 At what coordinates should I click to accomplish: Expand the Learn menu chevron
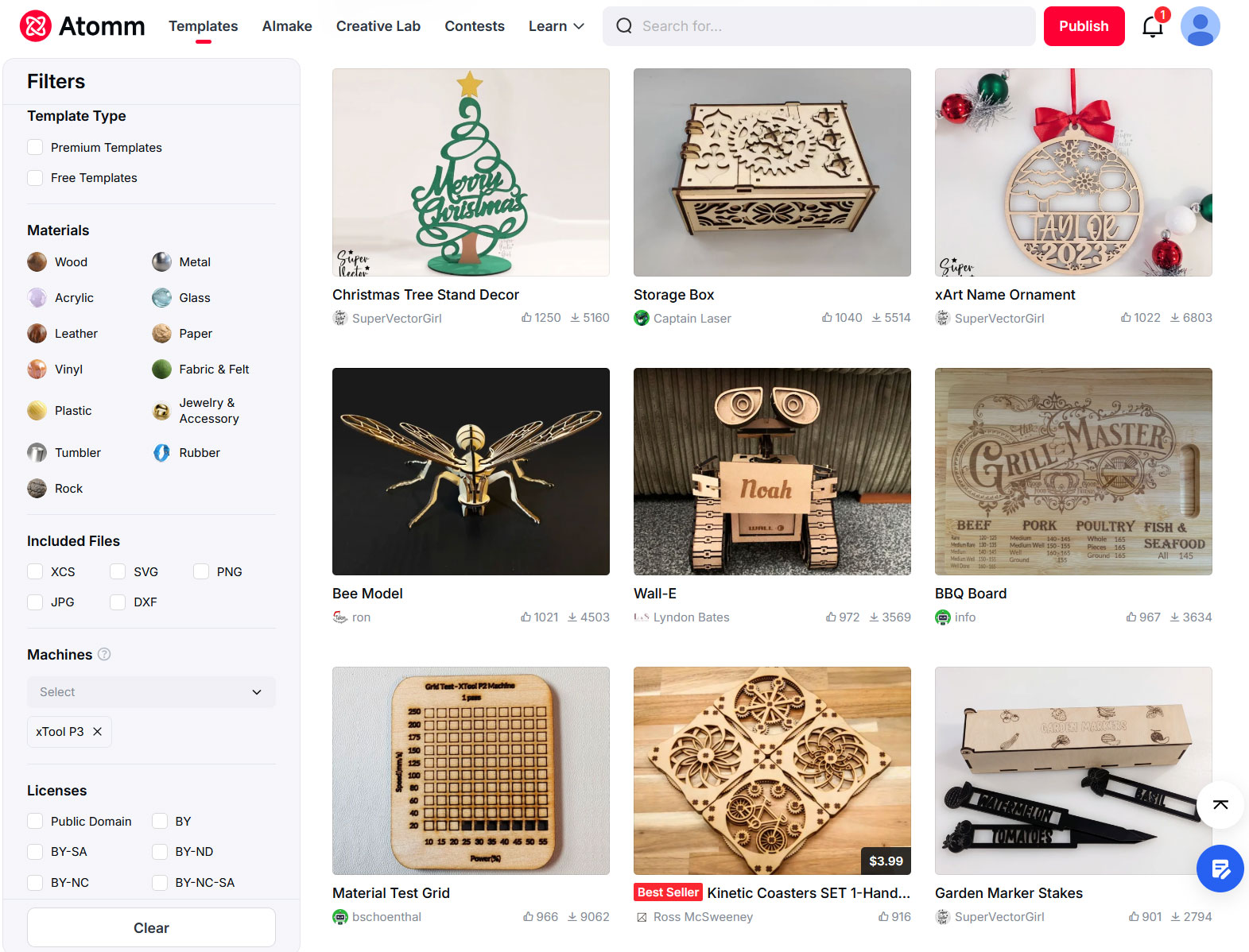pos(579,26)
